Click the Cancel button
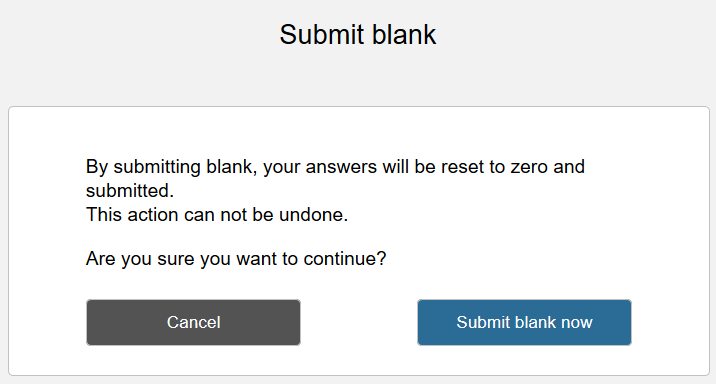Image resolution: width=716 pixels, height=384 pixels. pyautogui.click(x=193, y=322)
